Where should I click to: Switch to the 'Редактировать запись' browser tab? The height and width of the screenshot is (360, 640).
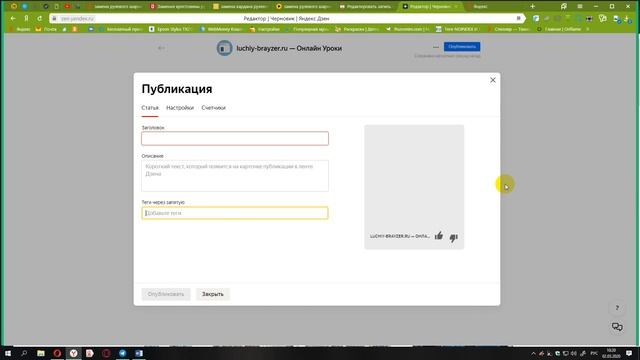365,7
